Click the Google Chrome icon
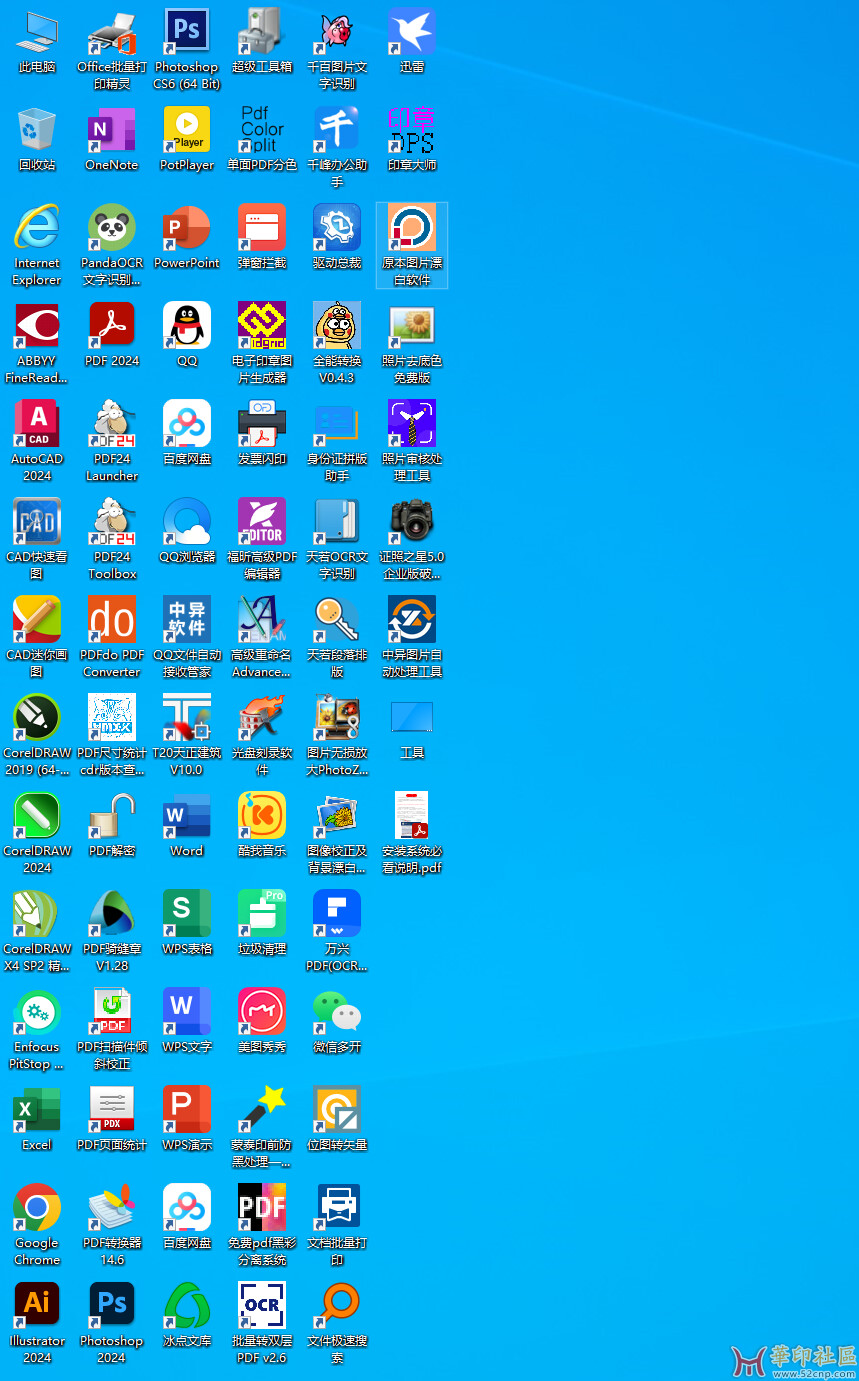 coord(37,1208)
